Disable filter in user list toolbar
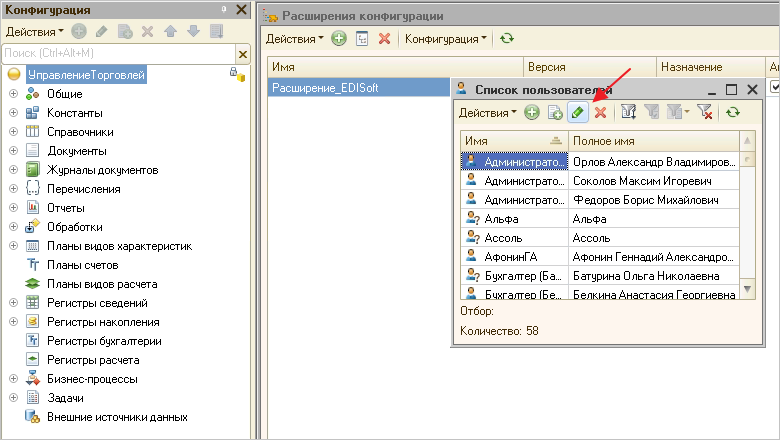Viewport: 780px width, 440px height. 704,113
